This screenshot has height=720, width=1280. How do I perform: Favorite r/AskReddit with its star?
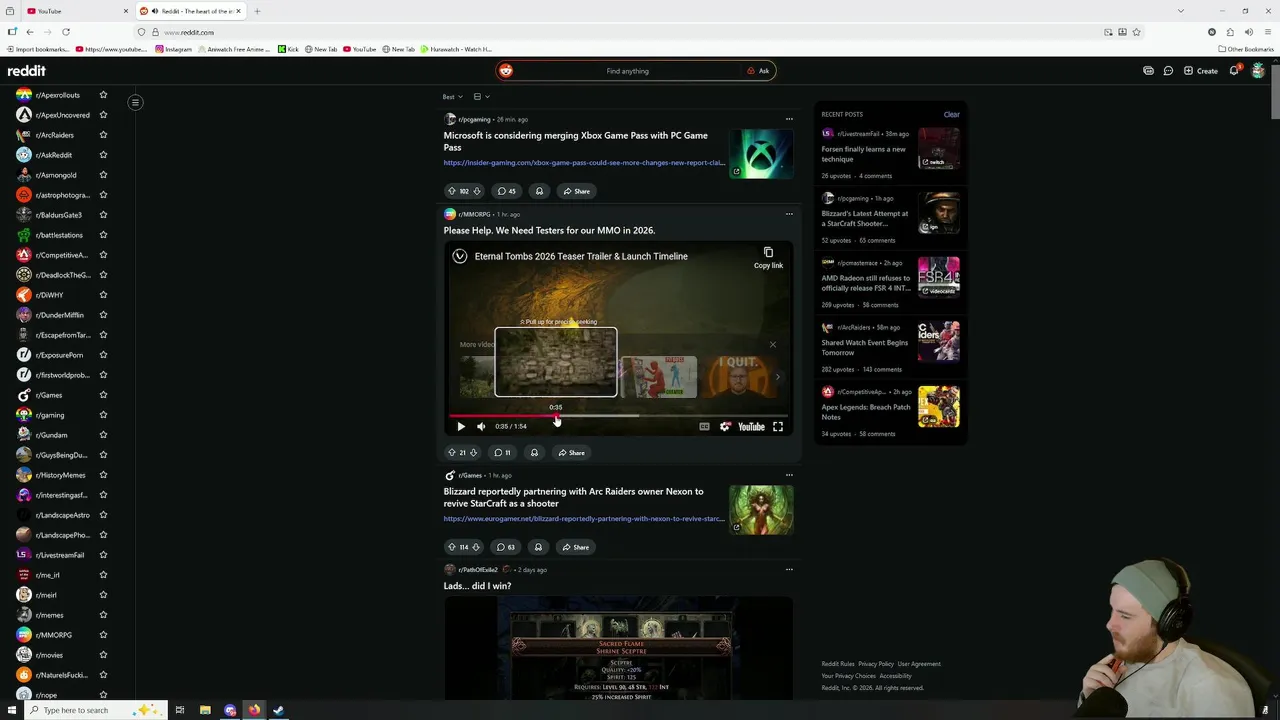click(x=103, y=155)
